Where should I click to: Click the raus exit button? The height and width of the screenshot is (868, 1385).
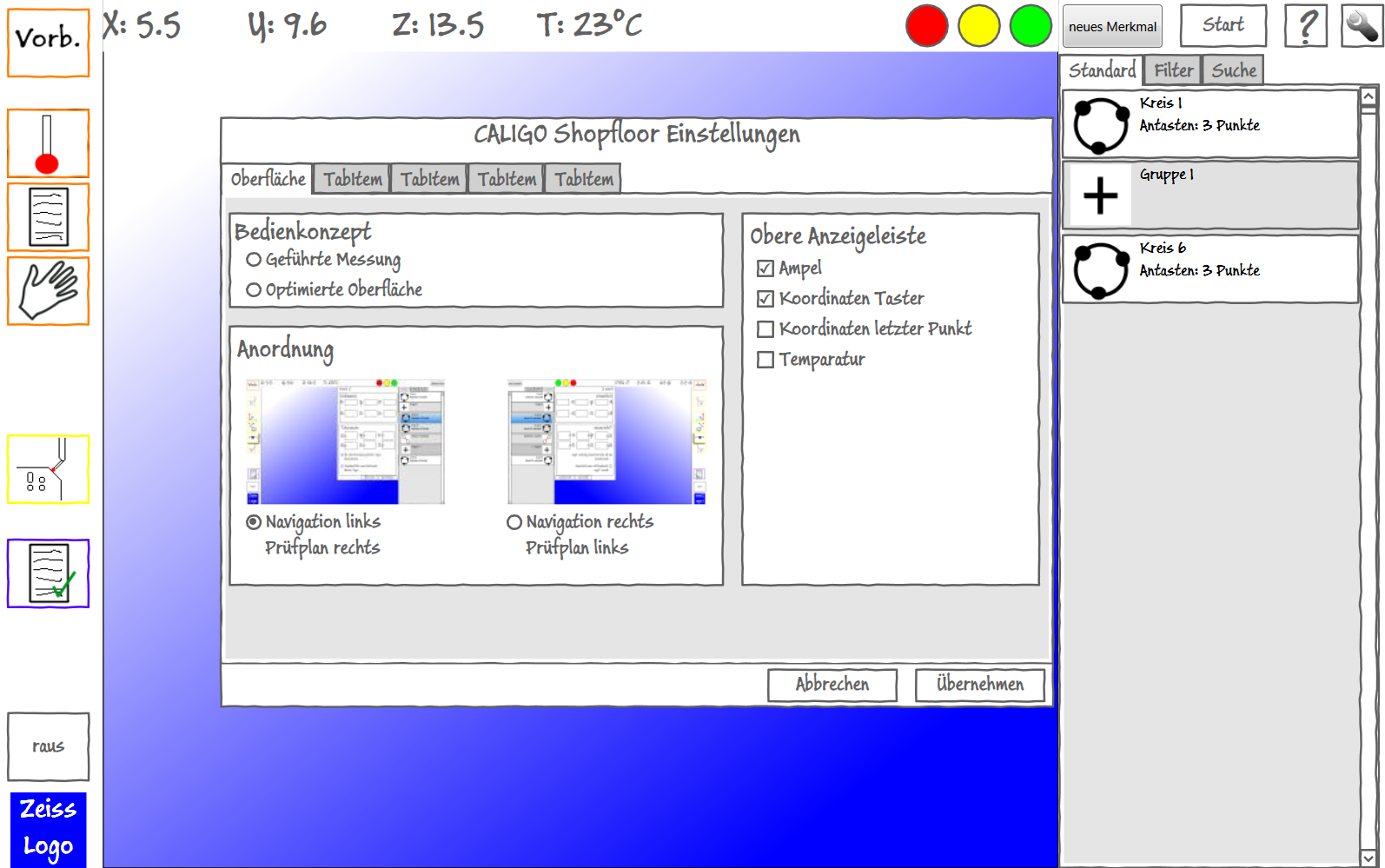pos(49,746)
